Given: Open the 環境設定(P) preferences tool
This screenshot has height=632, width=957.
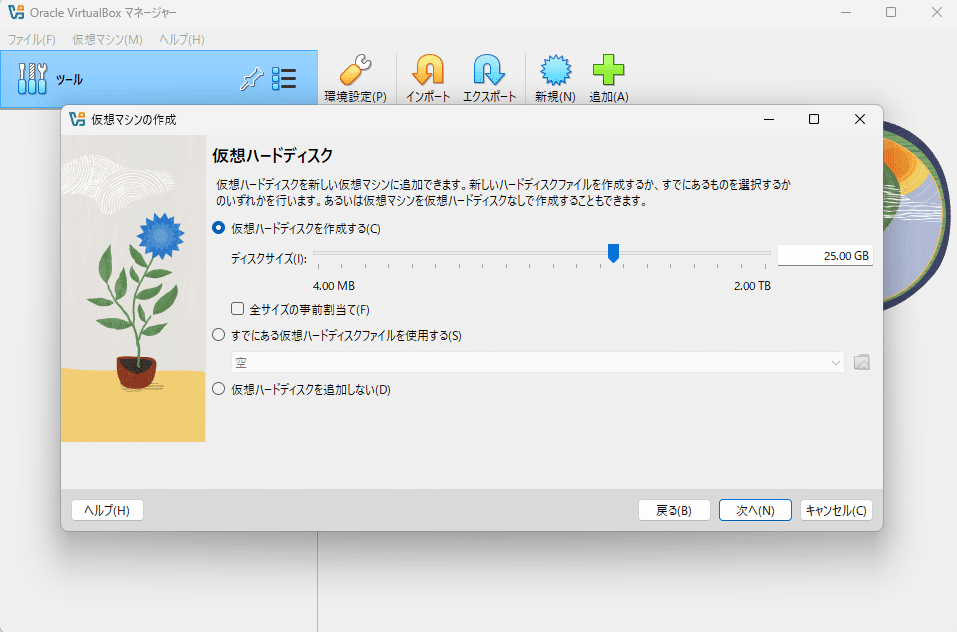Looking at the screenshot, I should coord(355,78).
